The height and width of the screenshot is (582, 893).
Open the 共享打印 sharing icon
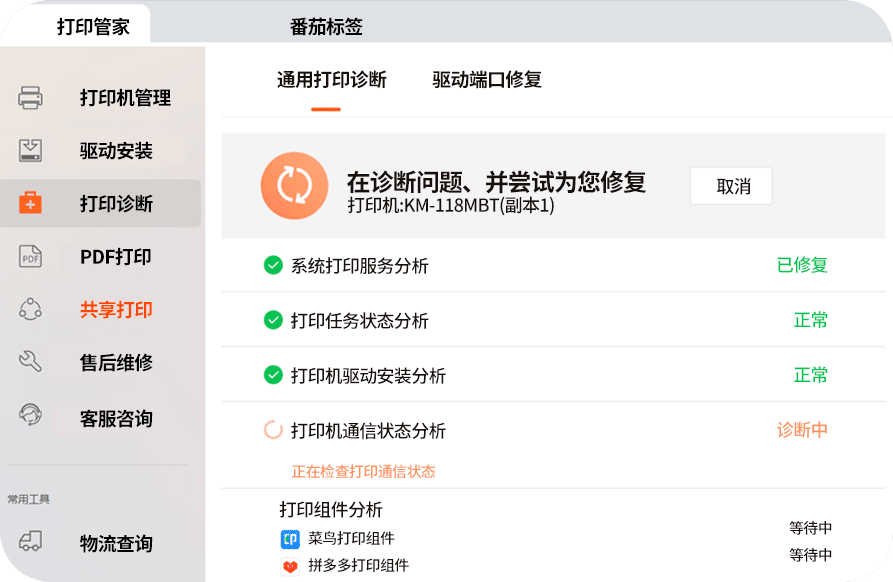[x=30, y=310]
